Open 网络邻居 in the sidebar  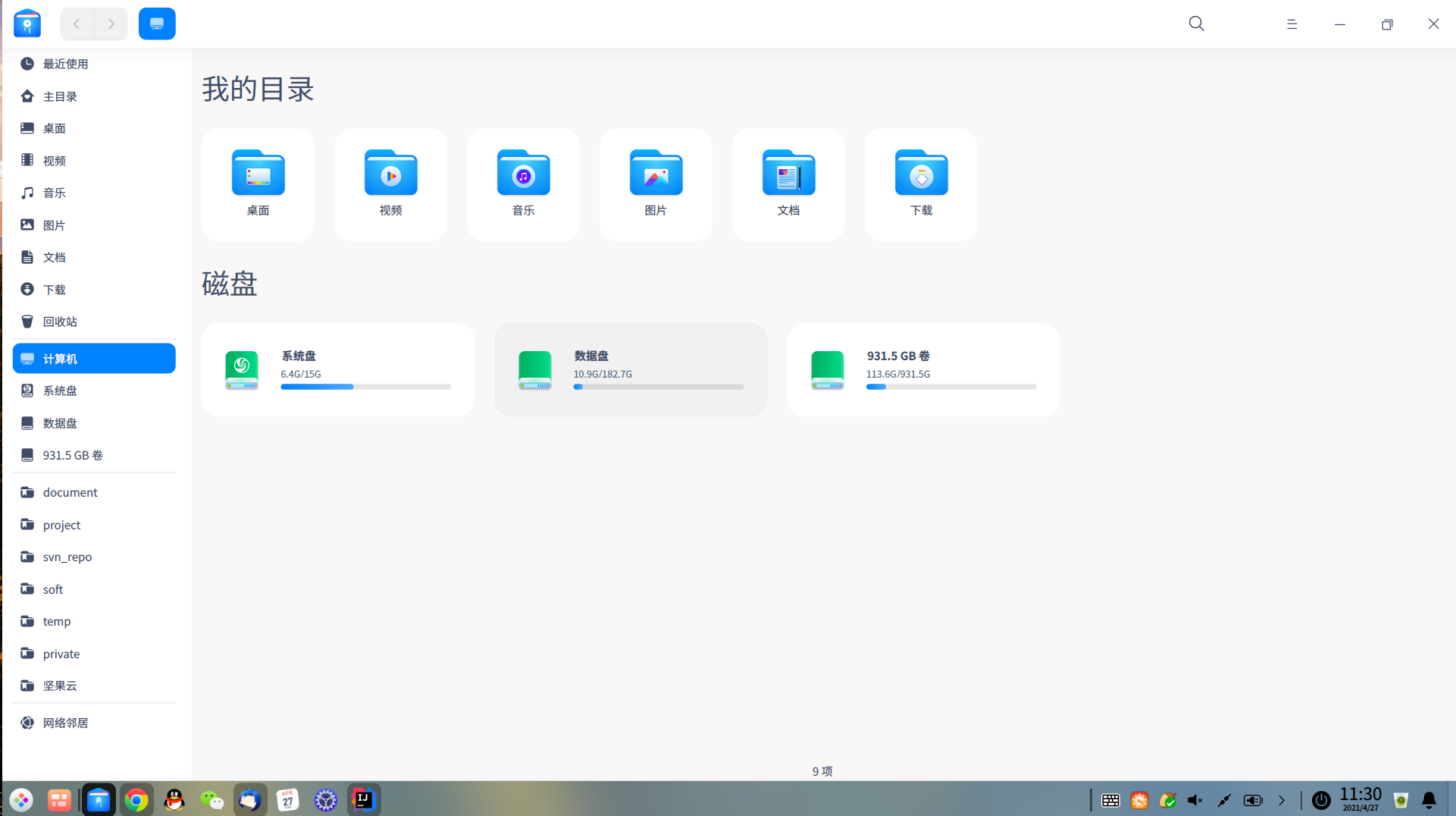pos(94,723)
